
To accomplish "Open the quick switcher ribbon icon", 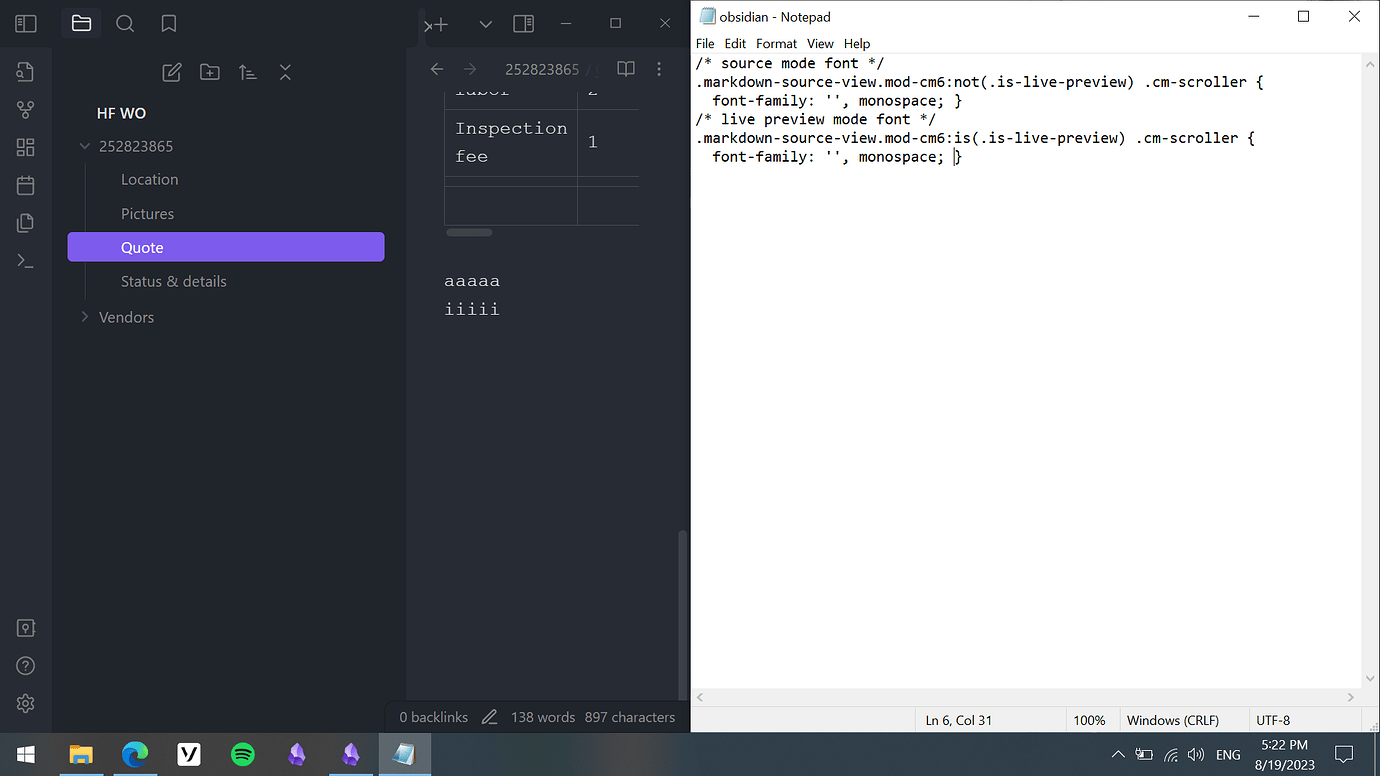I will (x=26, y=71).
